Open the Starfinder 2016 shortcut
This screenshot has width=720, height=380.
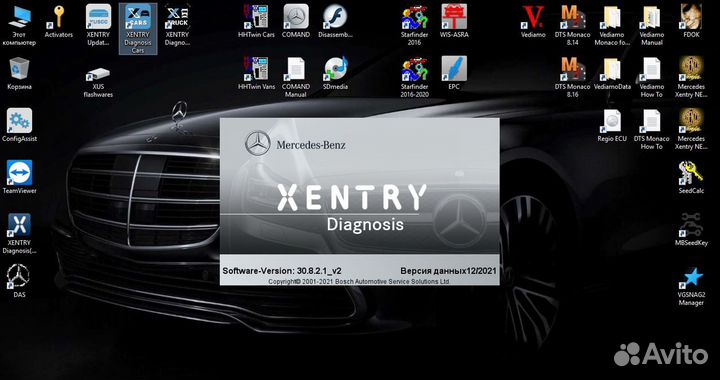(x=414, y=26)
